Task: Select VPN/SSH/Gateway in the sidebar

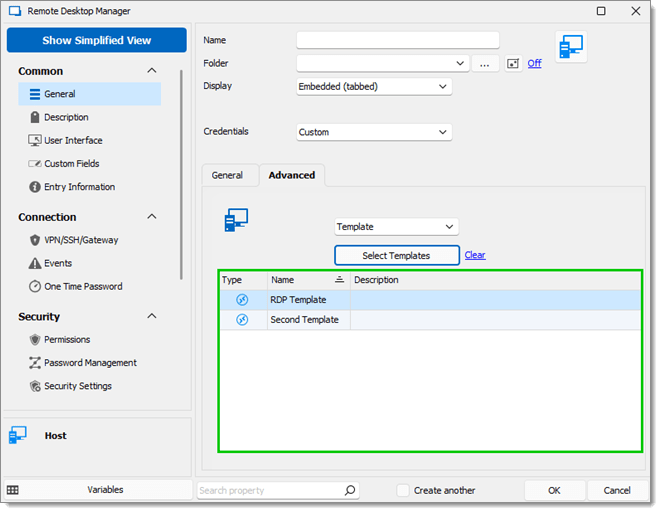Action: [81, 240]
